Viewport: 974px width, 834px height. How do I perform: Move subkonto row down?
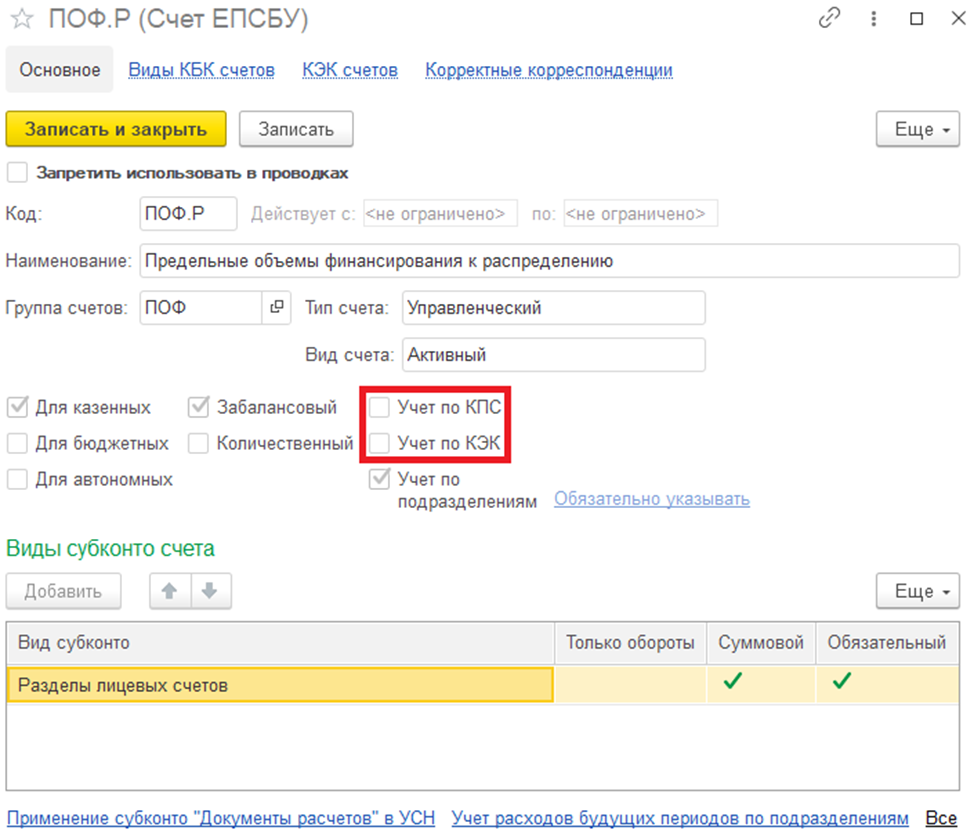pyautogui.click(x=211, y=591)
